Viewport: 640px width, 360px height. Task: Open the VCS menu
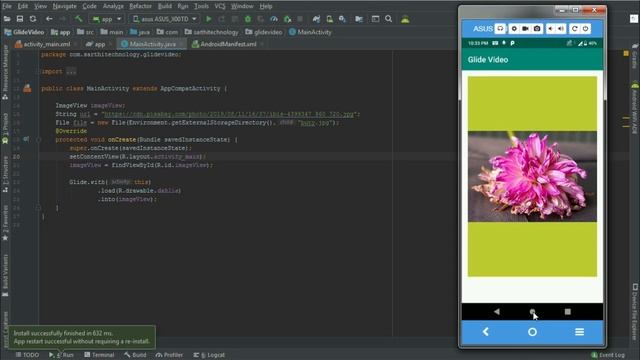(220, 6)
